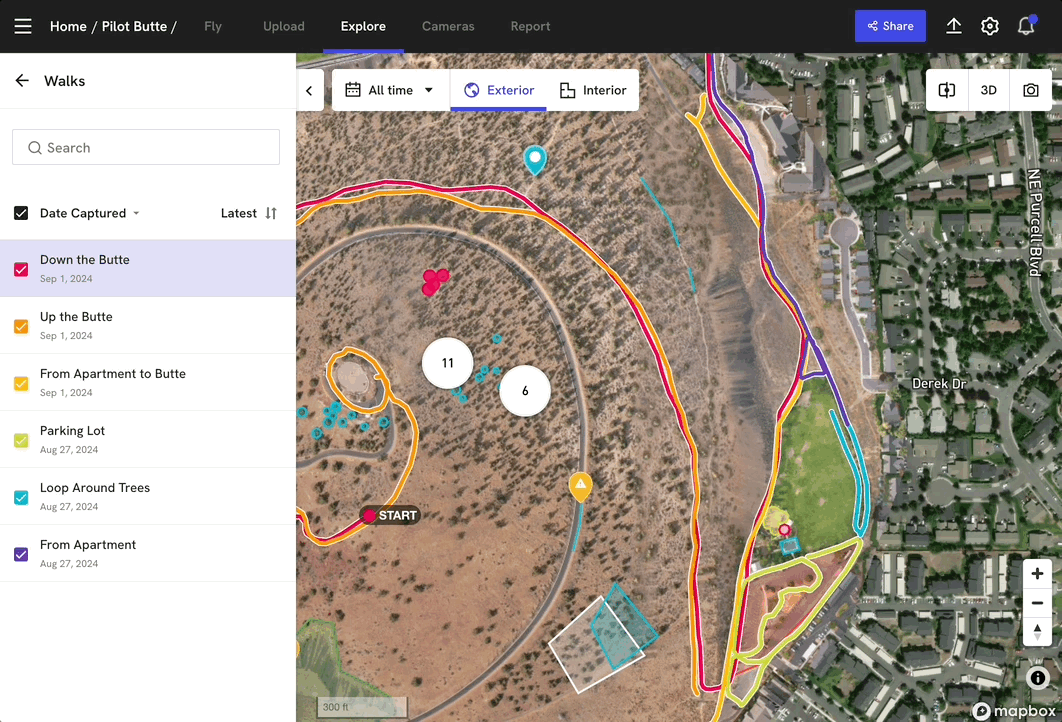Select the From Apartment walk title
The image size is (1062, 722).
point(88,545)
